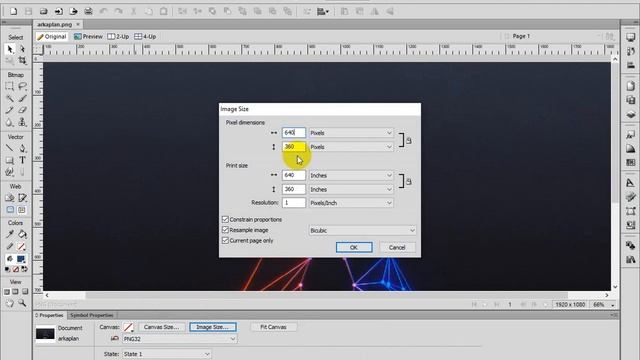The width and height of the screenshot is (640, 360).
Task: Select the Hand tool
Action: [10, 303]
